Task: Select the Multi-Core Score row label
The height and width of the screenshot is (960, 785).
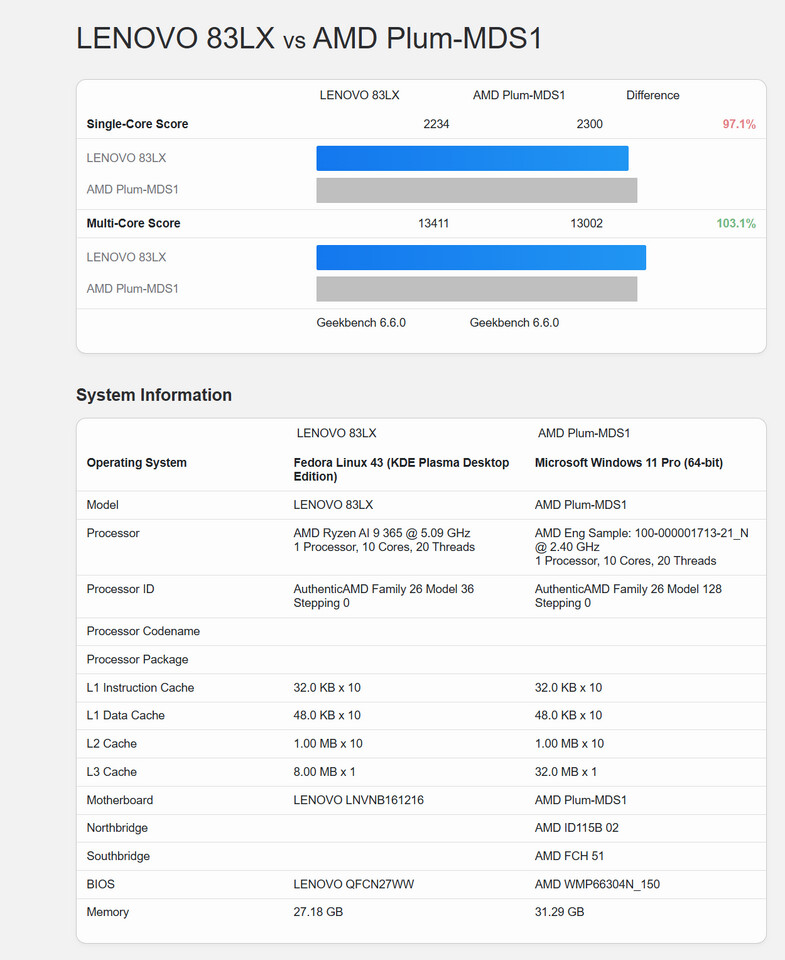Action: point(133,223)
